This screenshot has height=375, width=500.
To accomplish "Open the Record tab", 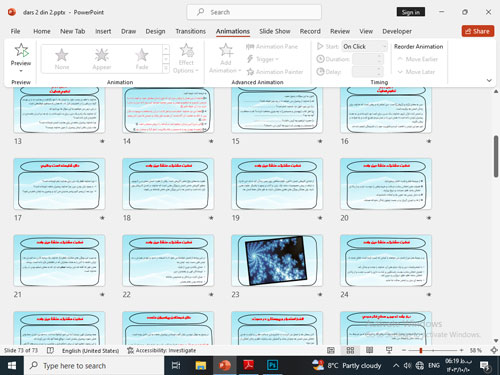I will tap(310, 31).
